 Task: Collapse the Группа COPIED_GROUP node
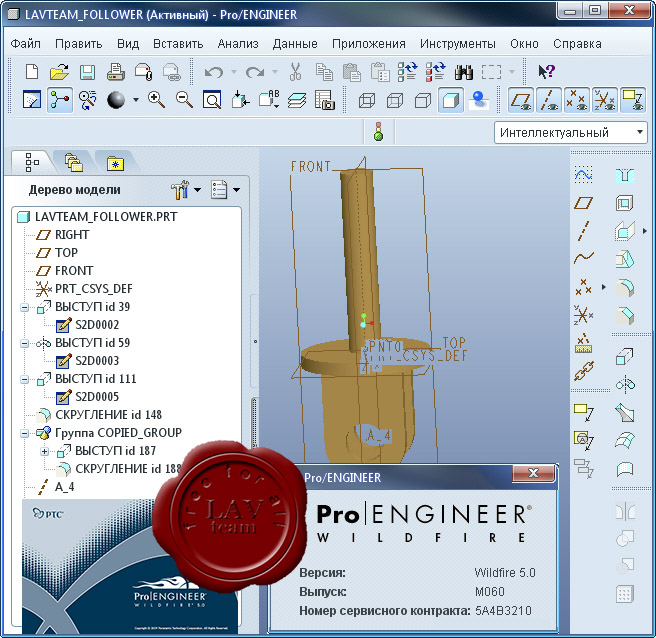coord(25,433)
